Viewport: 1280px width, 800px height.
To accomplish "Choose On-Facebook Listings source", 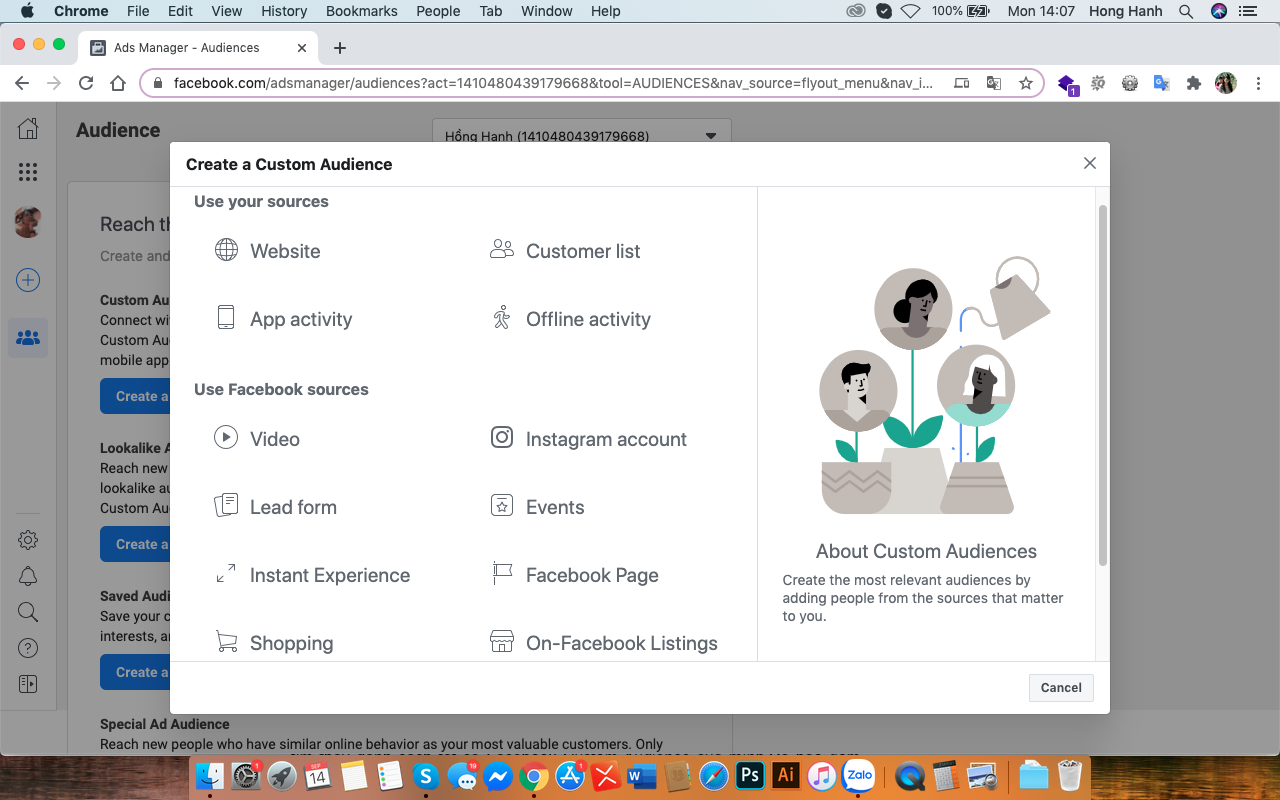I will 604,643.
